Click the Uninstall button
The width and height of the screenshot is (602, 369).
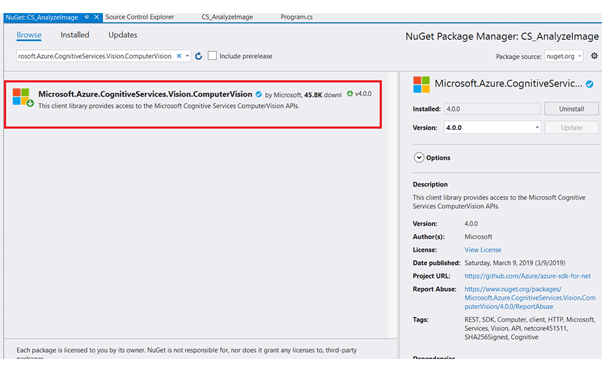tap(571, 109)
